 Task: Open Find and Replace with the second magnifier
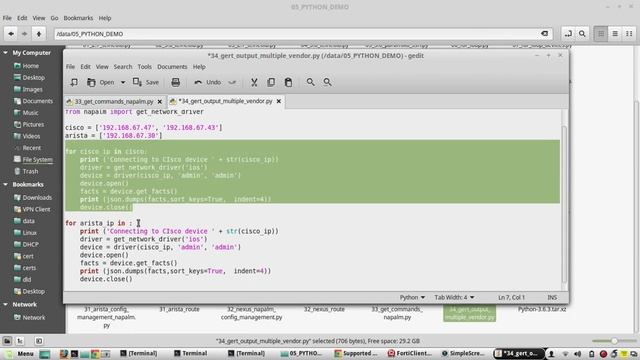coord(327,82)
